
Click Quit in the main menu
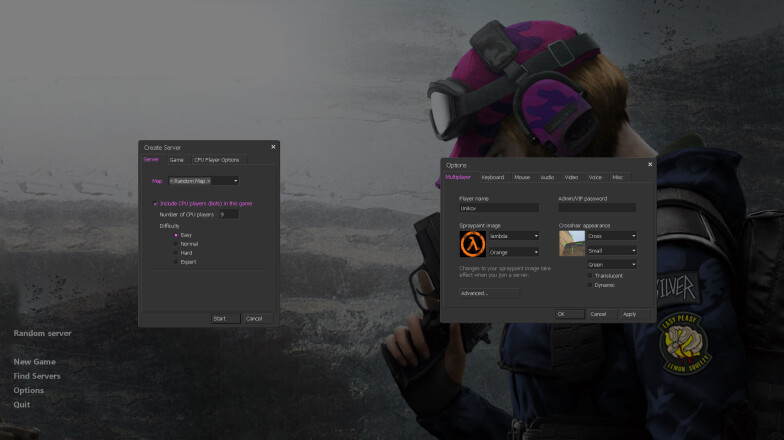click(22, 404)
